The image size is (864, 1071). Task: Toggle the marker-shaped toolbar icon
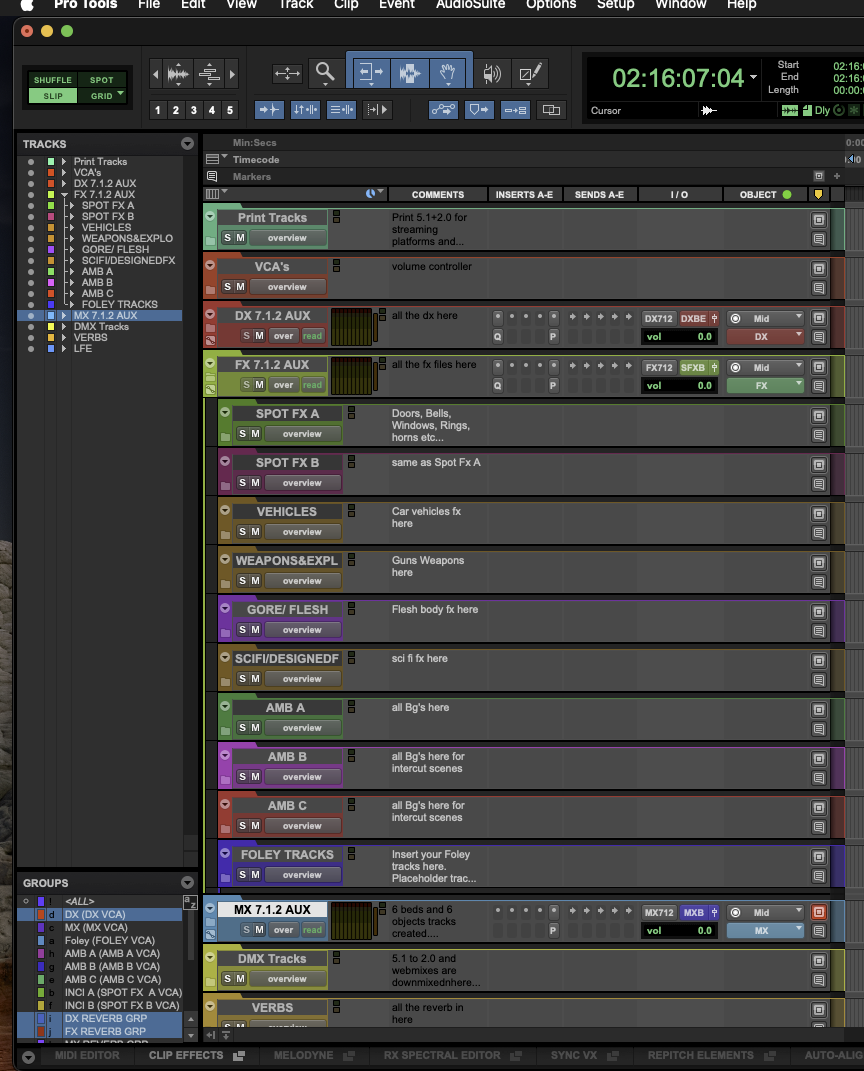(x=479, y=109)
